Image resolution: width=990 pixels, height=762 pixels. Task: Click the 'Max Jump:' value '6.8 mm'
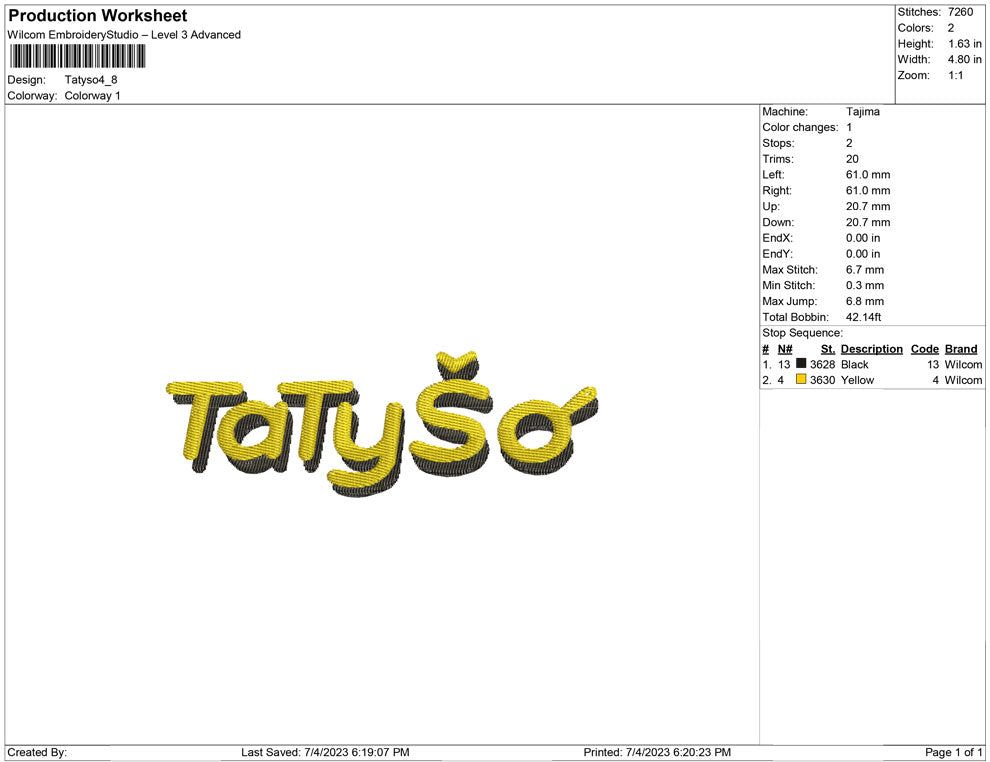point(865,301)
